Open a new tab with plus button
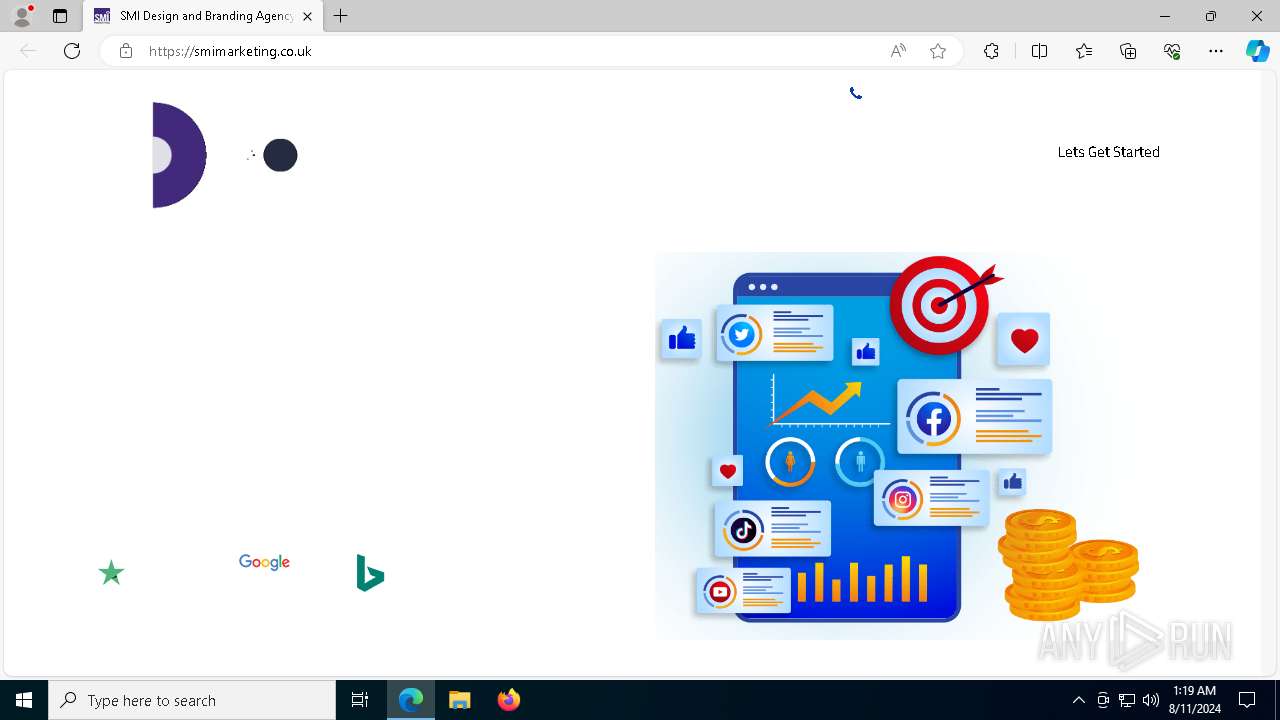 pyautogui.click(x=341, y=16)
